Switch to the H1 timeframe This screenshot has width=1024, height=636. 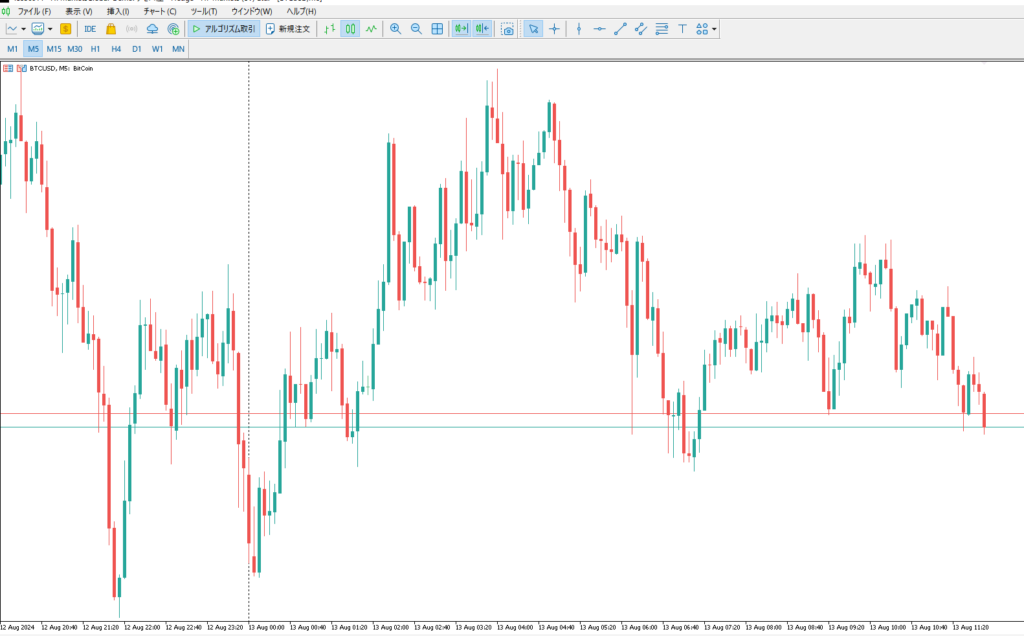tap(95, 48)
